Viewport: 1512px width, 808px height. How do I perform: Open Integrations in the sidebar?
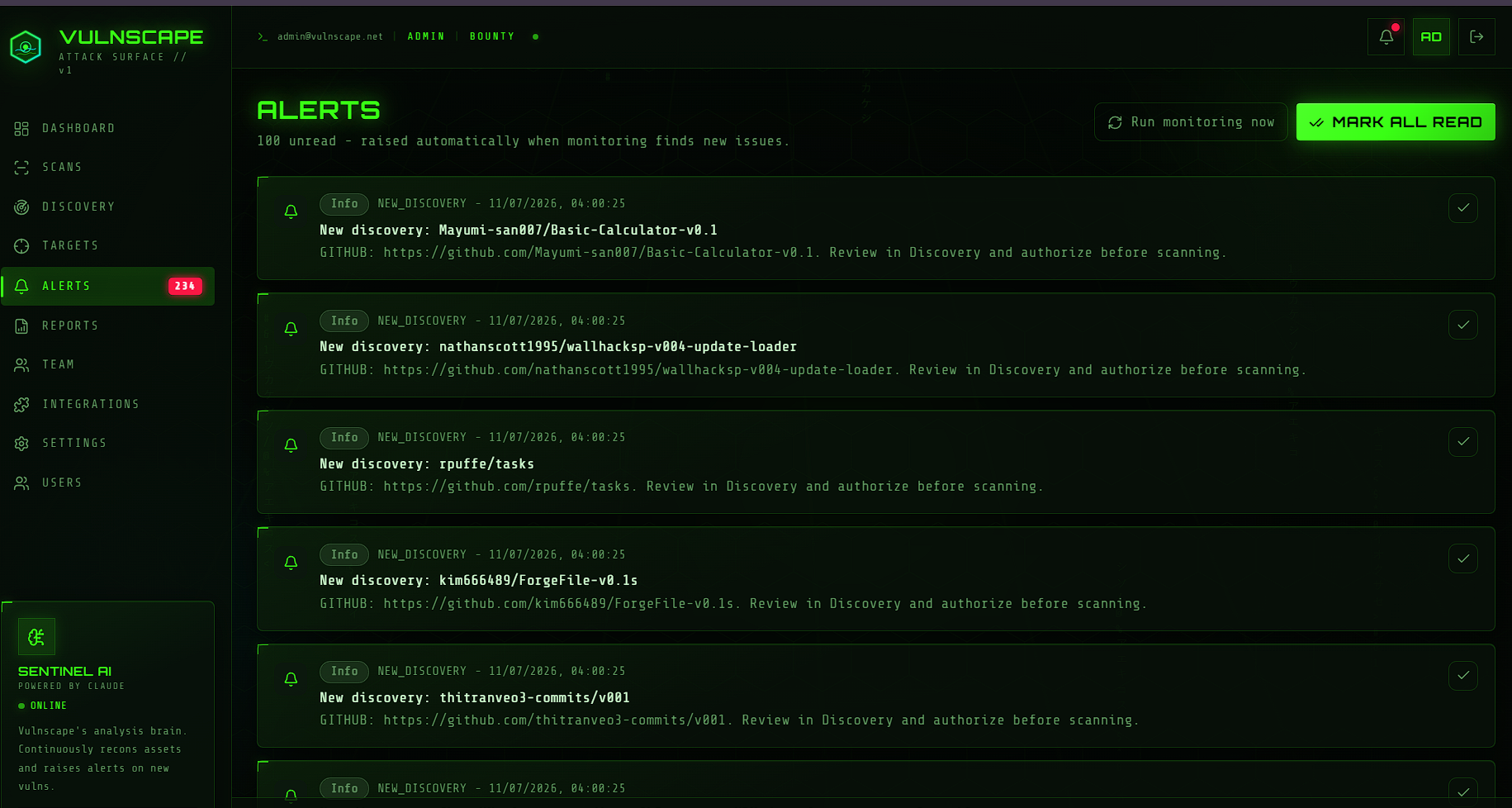108,404
